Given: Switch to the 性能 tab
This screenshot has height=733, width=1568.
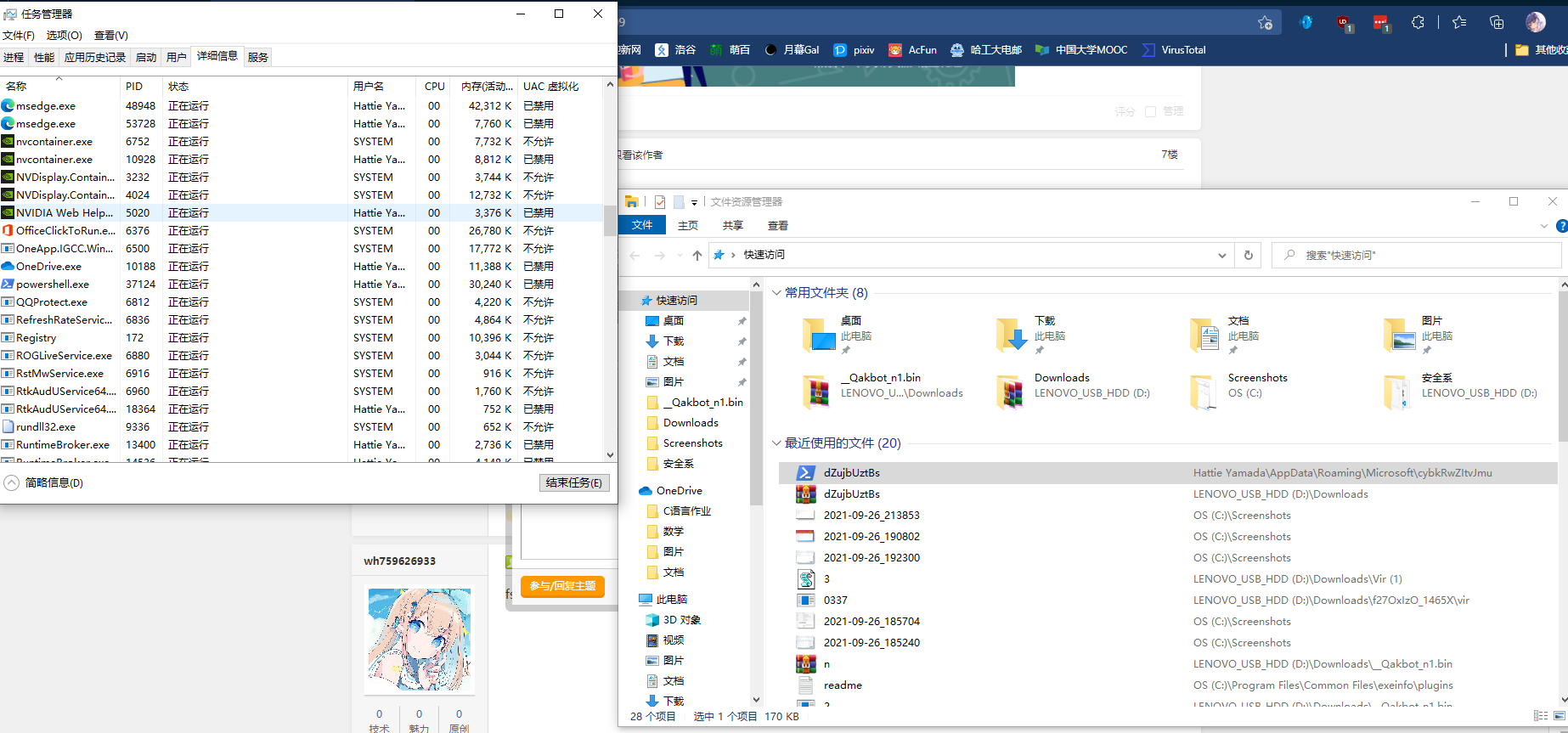Looking at the screenshot, I should 44,58.
